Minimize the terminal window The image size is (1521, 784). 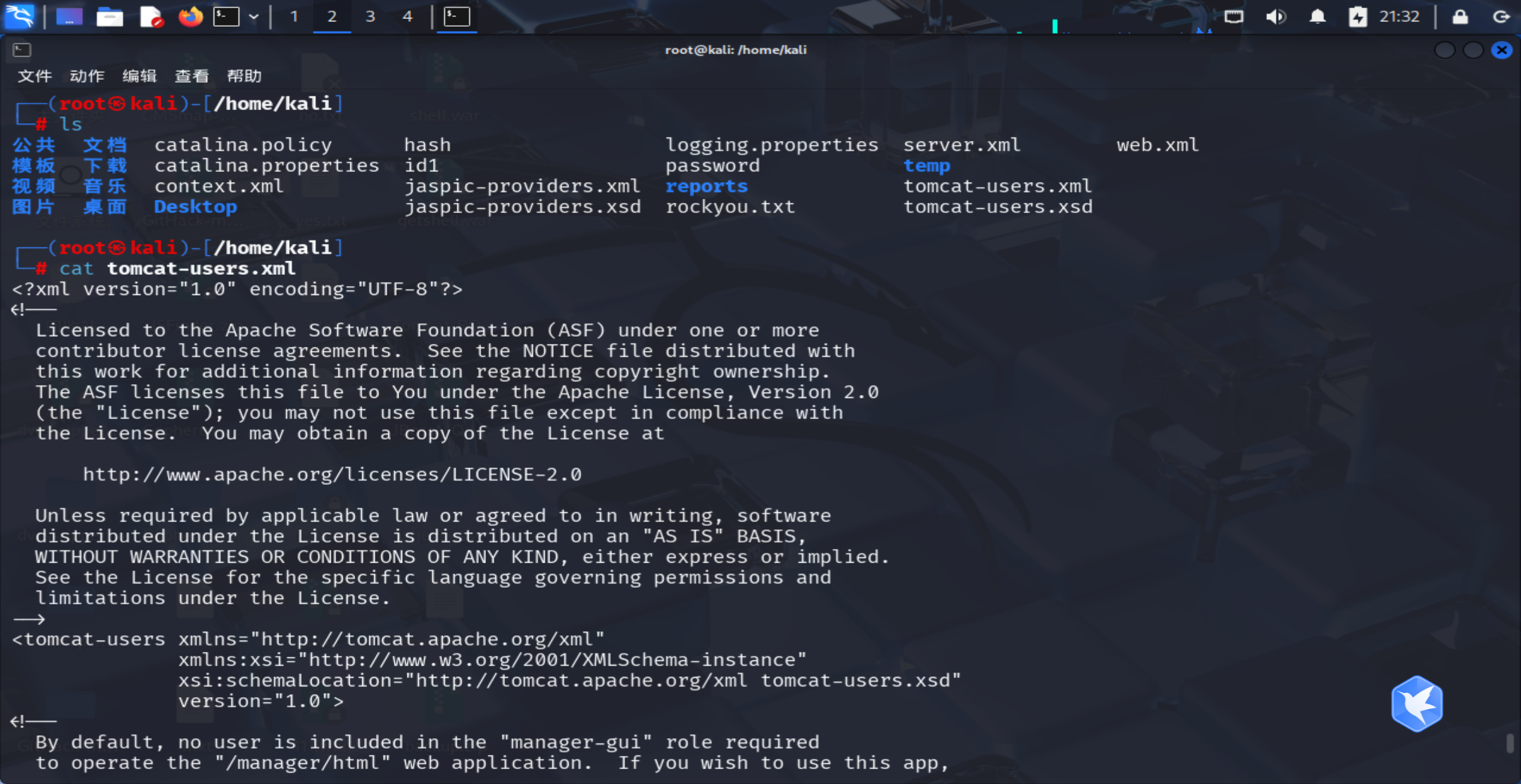point(1445,50)
